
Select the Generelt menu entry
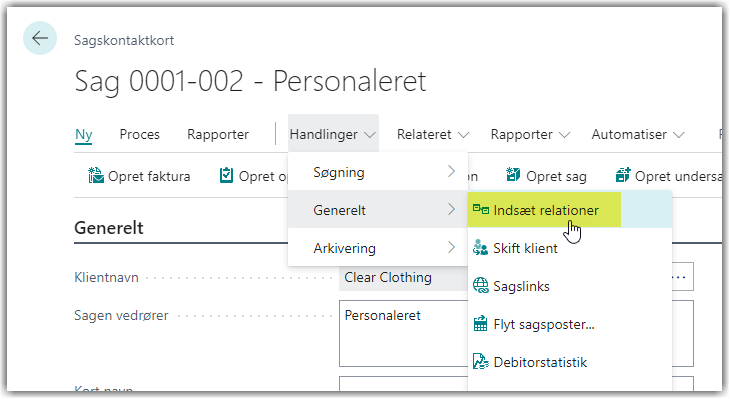point(378,210)
